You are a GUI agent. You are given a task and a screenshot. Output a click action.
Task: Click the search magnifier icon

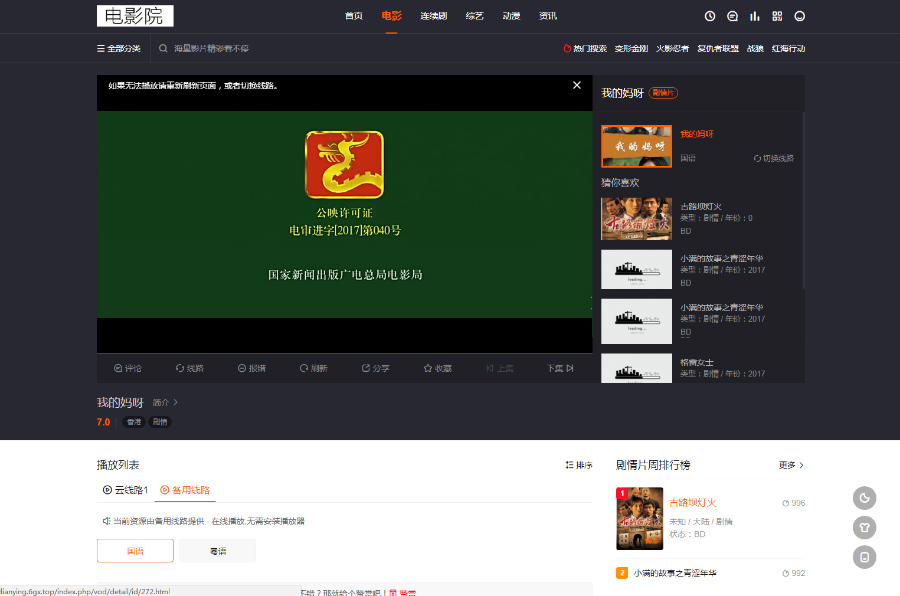click(163, 48)
